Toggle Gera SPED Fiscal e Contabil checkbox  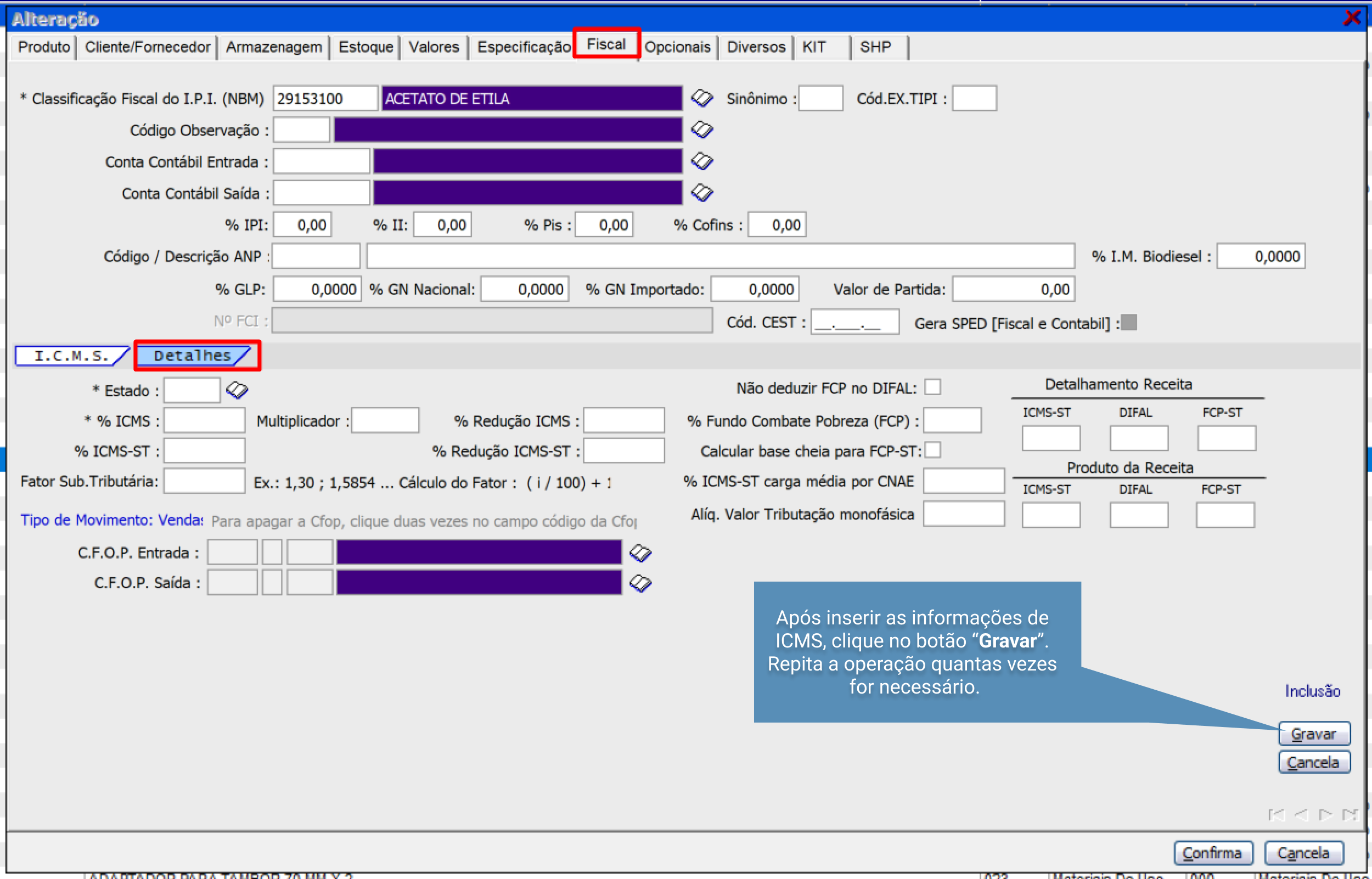[x=1128, y=323]
